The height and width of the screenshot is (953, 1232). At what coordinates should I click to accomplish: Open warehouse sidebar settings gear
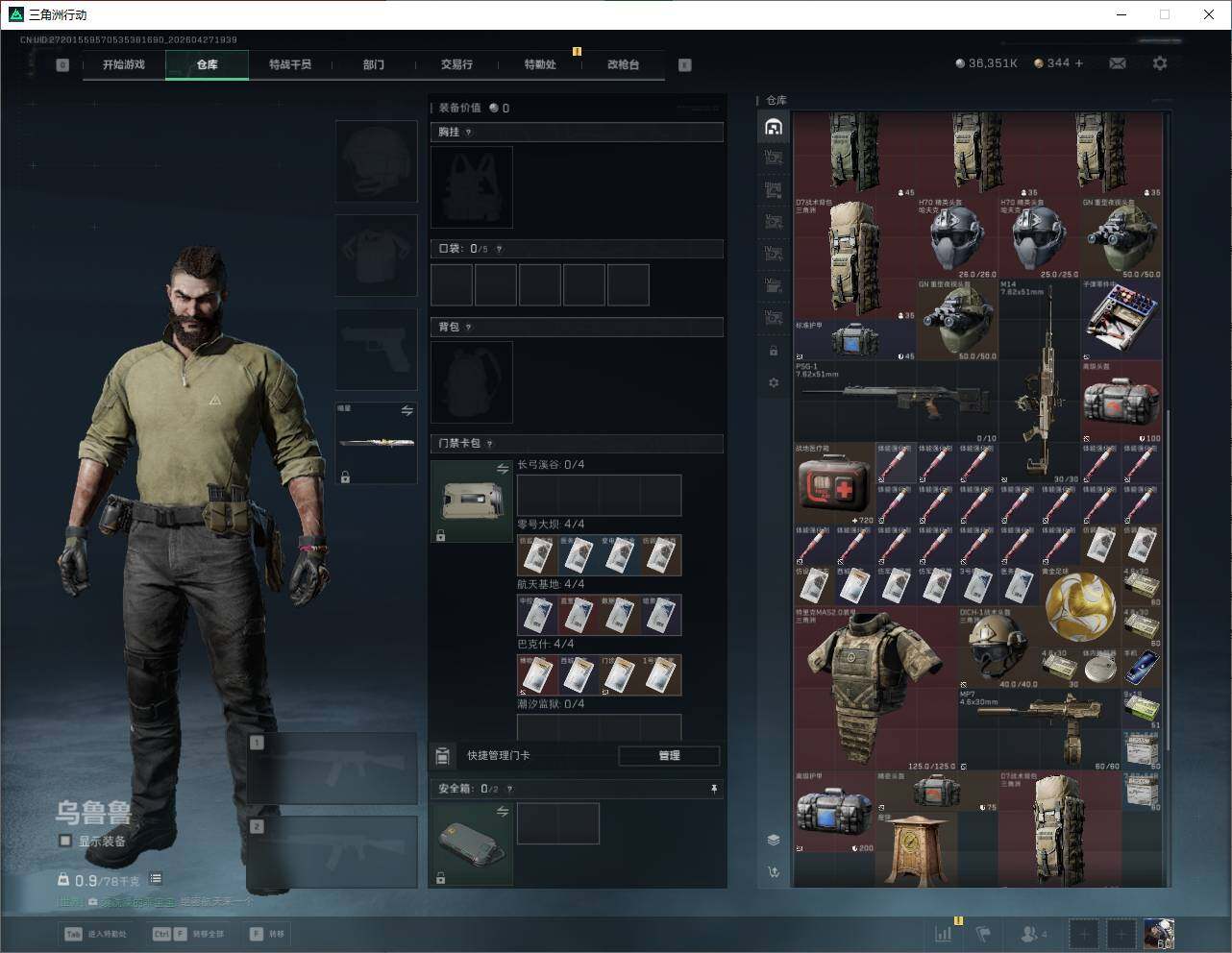[x=774, y=382]
